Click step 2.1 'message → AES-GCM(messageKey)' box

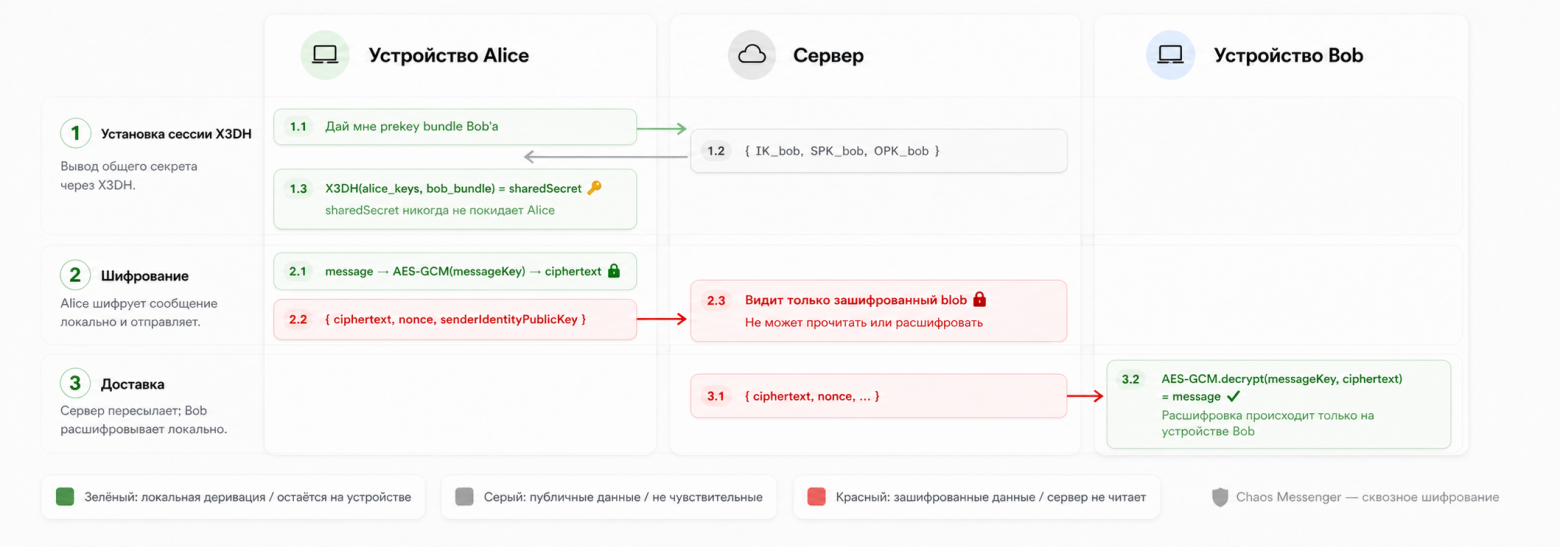click(455, 271)
